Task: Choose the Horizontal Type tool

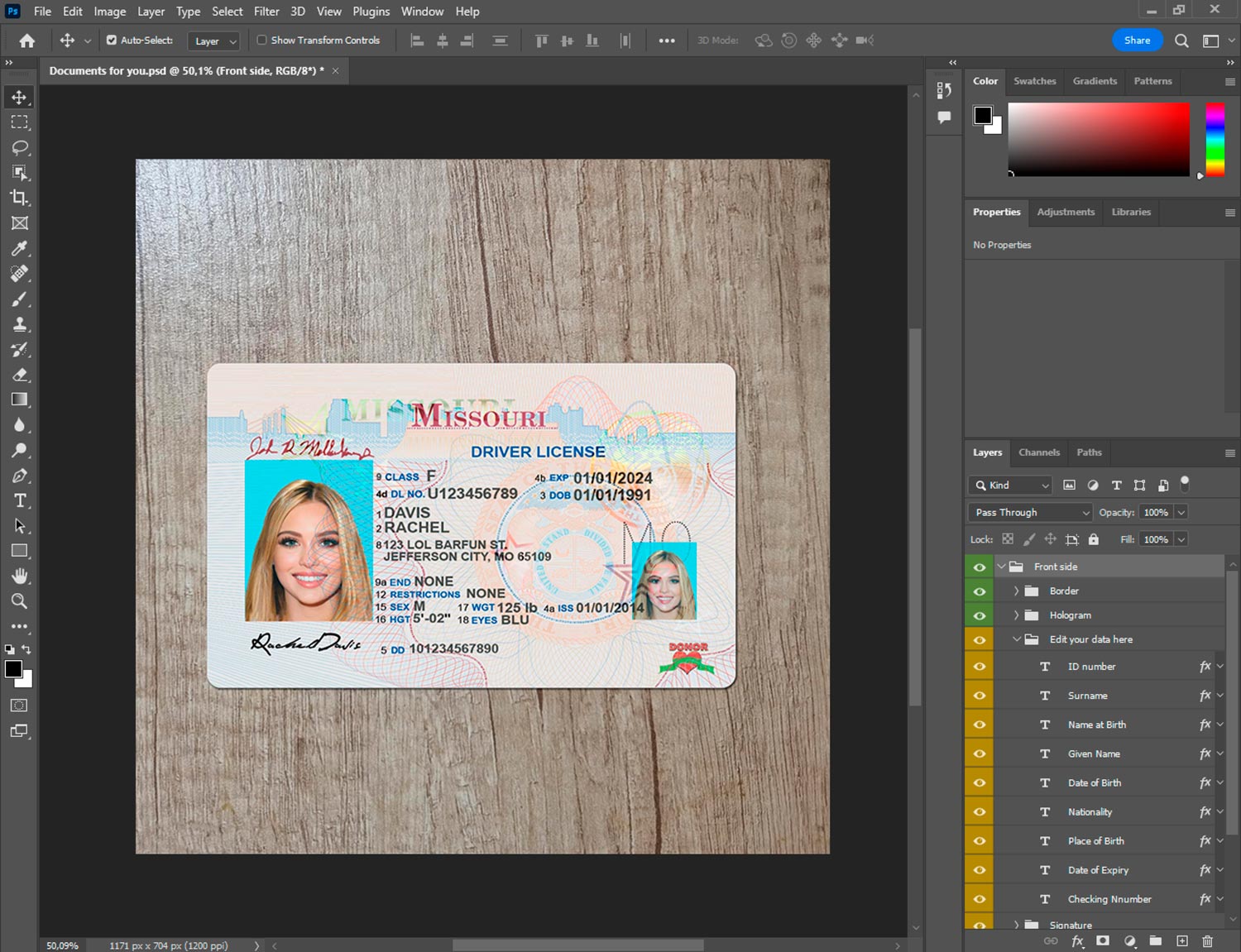Action: 20,500
